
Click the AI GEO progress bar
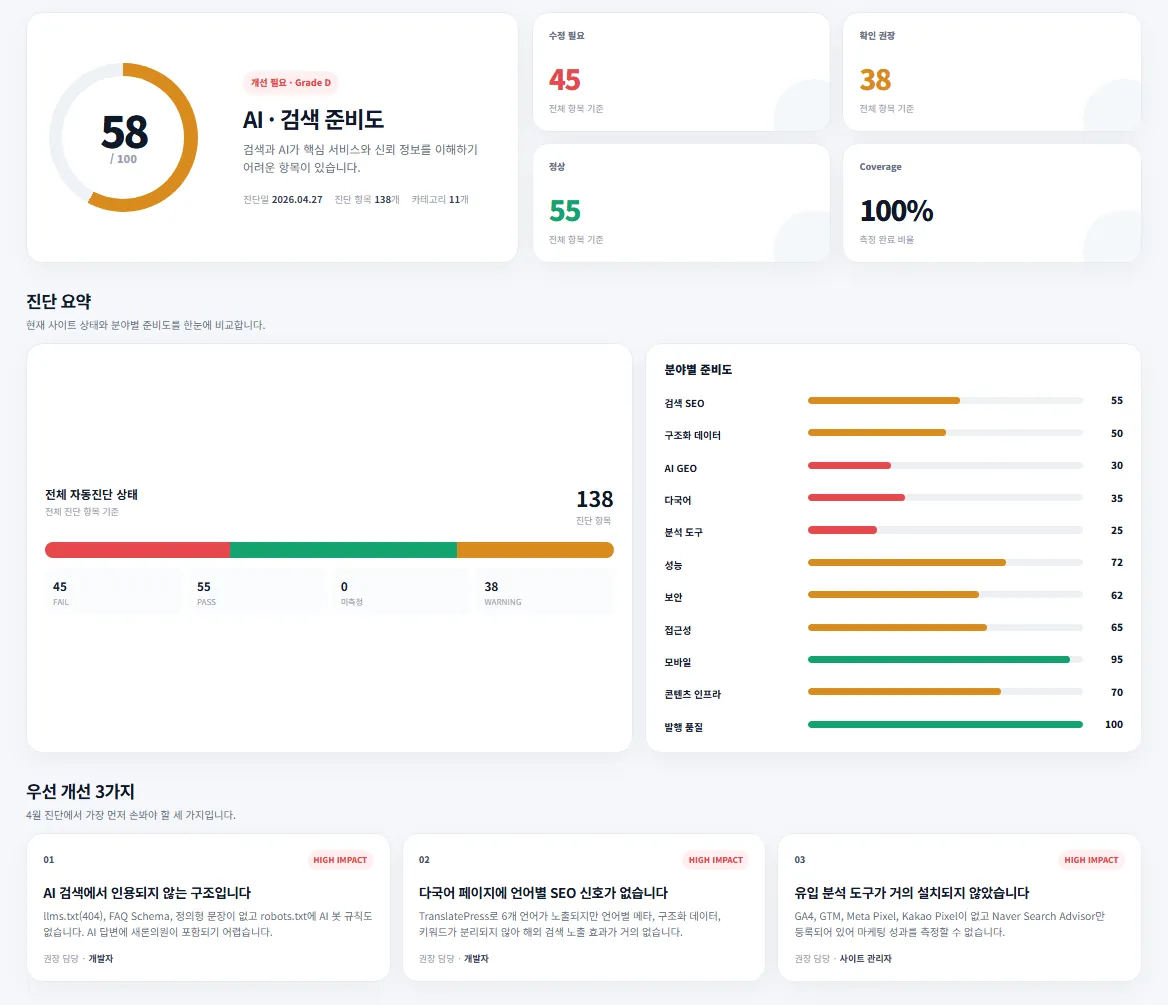click(945, 466)
